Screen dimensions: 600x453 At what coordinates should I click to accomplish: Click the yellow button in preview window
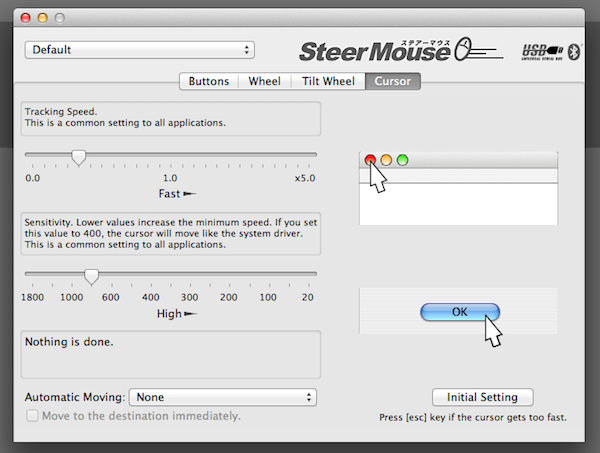(386, 160)
